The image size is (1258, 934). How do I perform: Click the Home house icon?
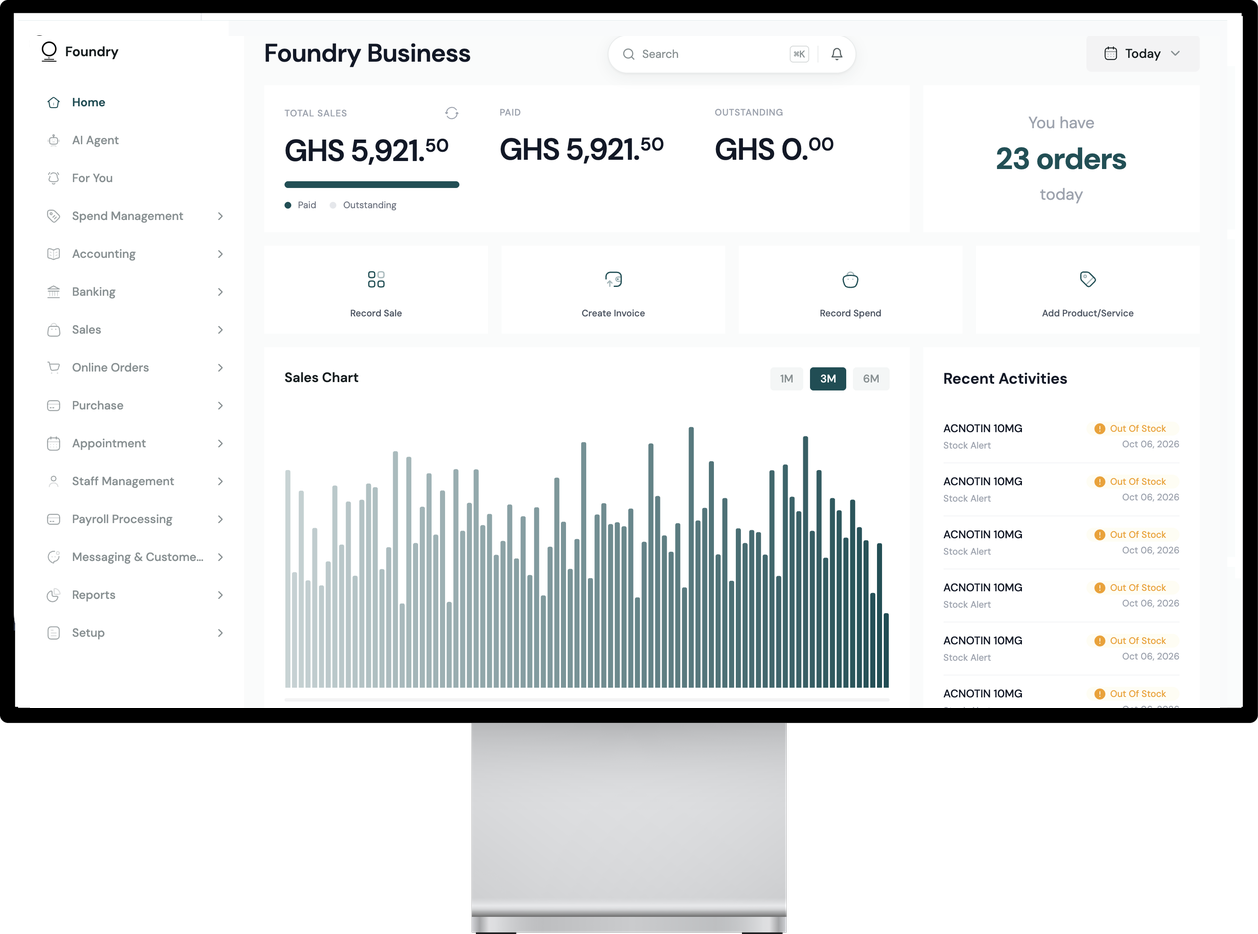[54, 102]
